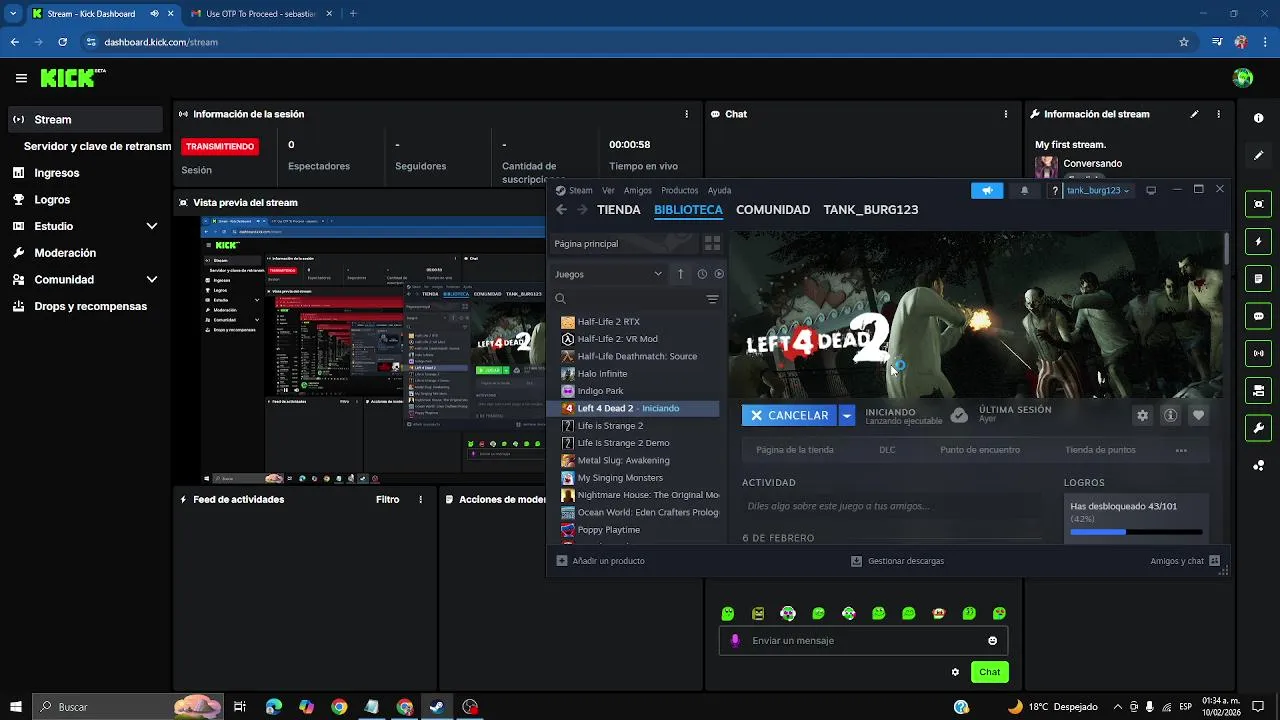Select Stream in Kick's left navigation

pyautogui.click(x=86, y=119)
